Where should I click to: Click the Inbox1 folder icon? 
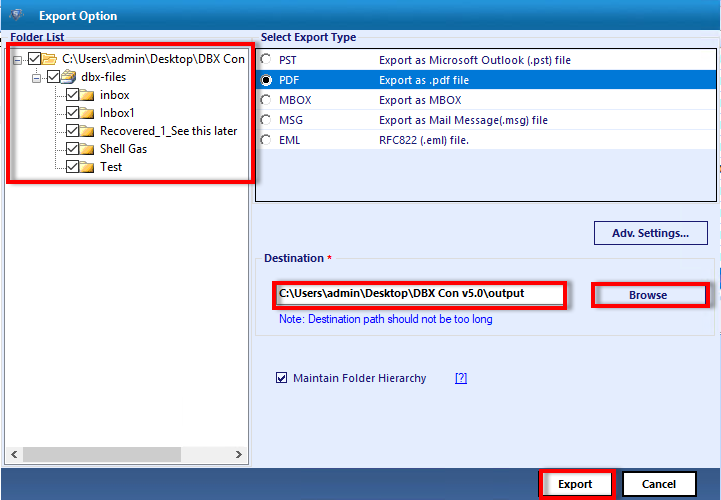[87, 113]
